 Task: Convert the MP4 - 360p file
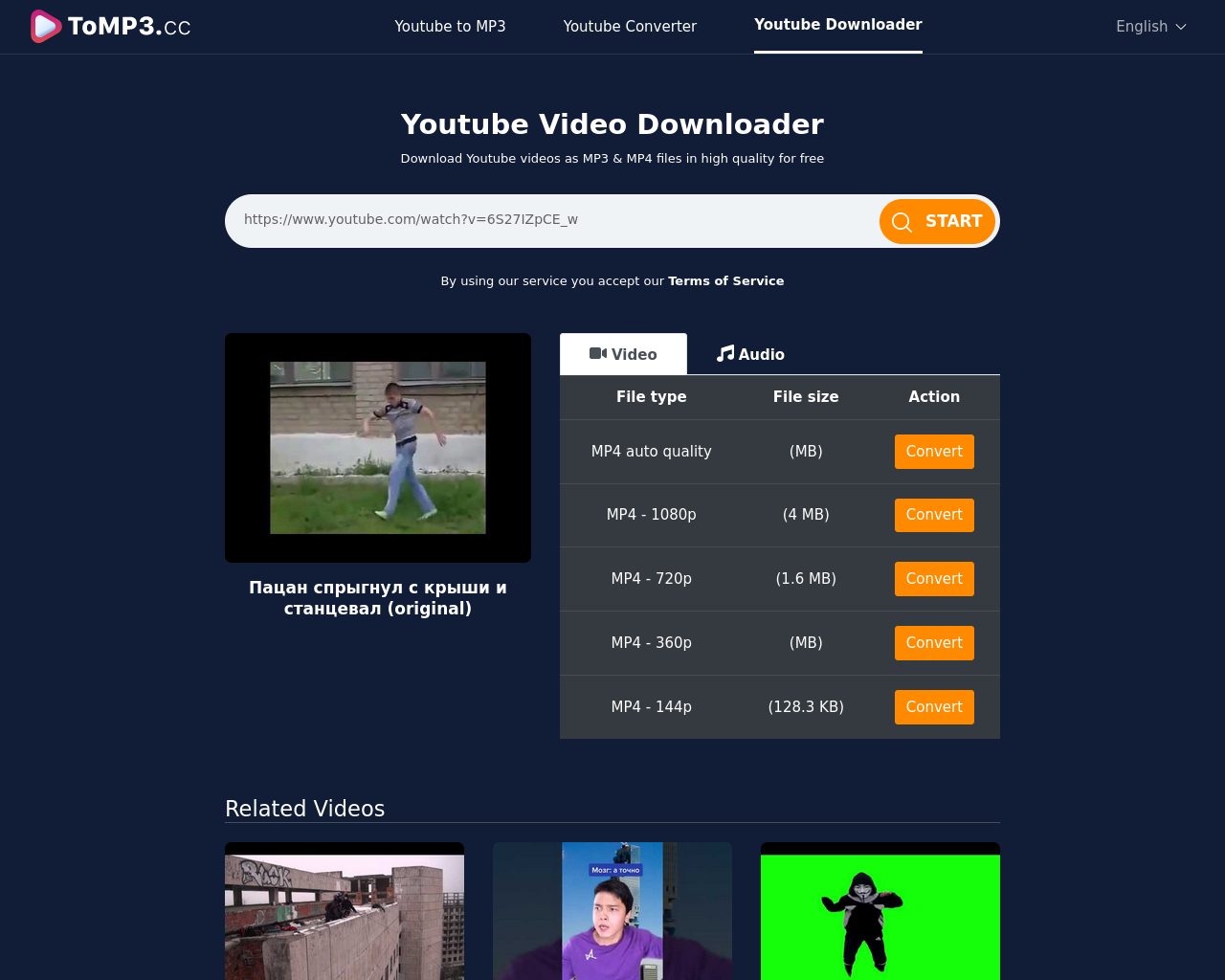934,643
